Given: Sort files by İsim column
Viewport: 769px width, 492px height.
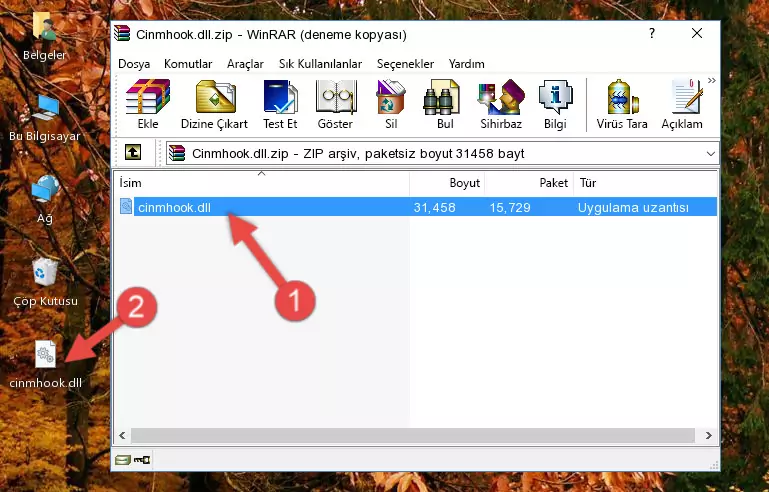Looking at the screenshot, I should coord(262,183).
